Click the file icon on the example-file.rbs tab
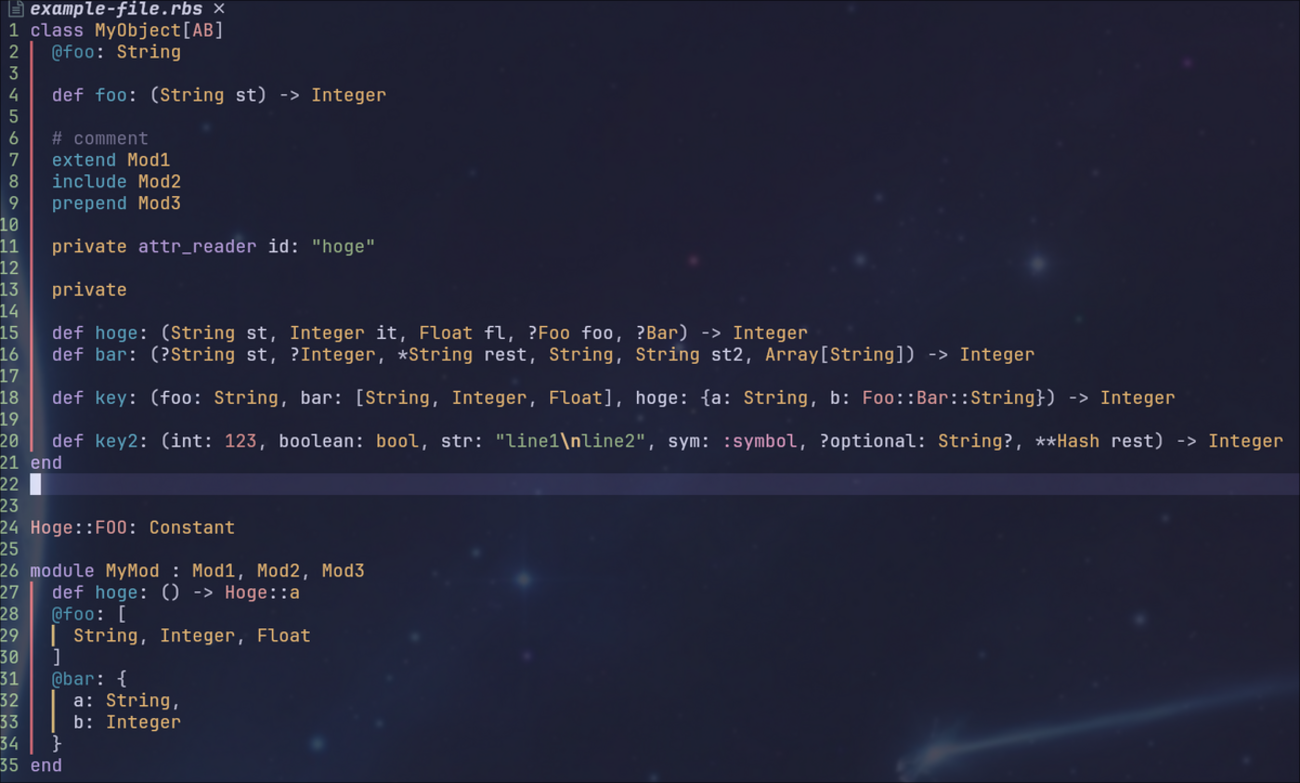Screen dimensions: 1300x783 [x=15, y=9]
